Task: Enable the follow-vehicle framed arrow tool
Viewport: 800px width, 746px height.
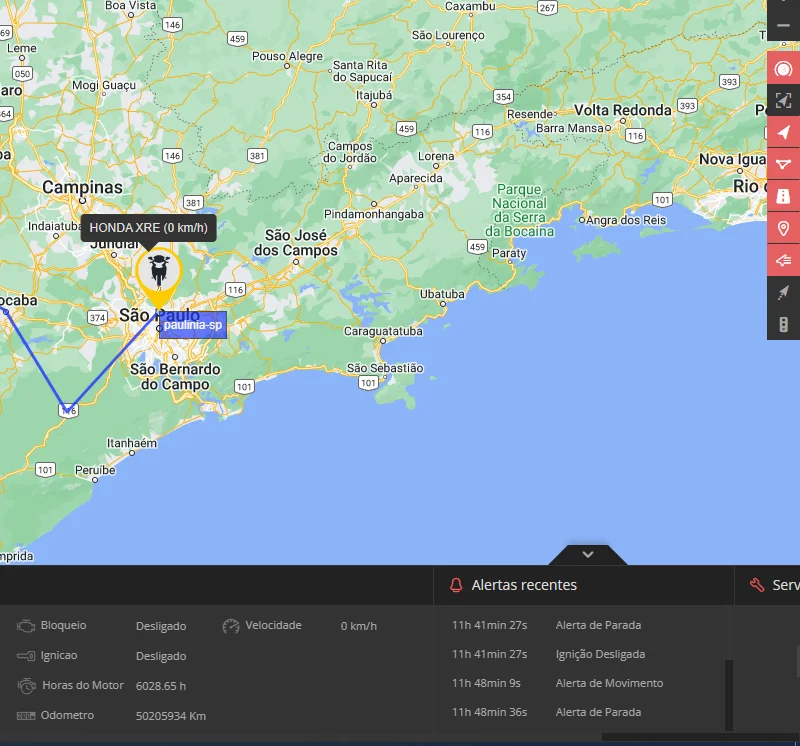Action: (x=783, y=100)
